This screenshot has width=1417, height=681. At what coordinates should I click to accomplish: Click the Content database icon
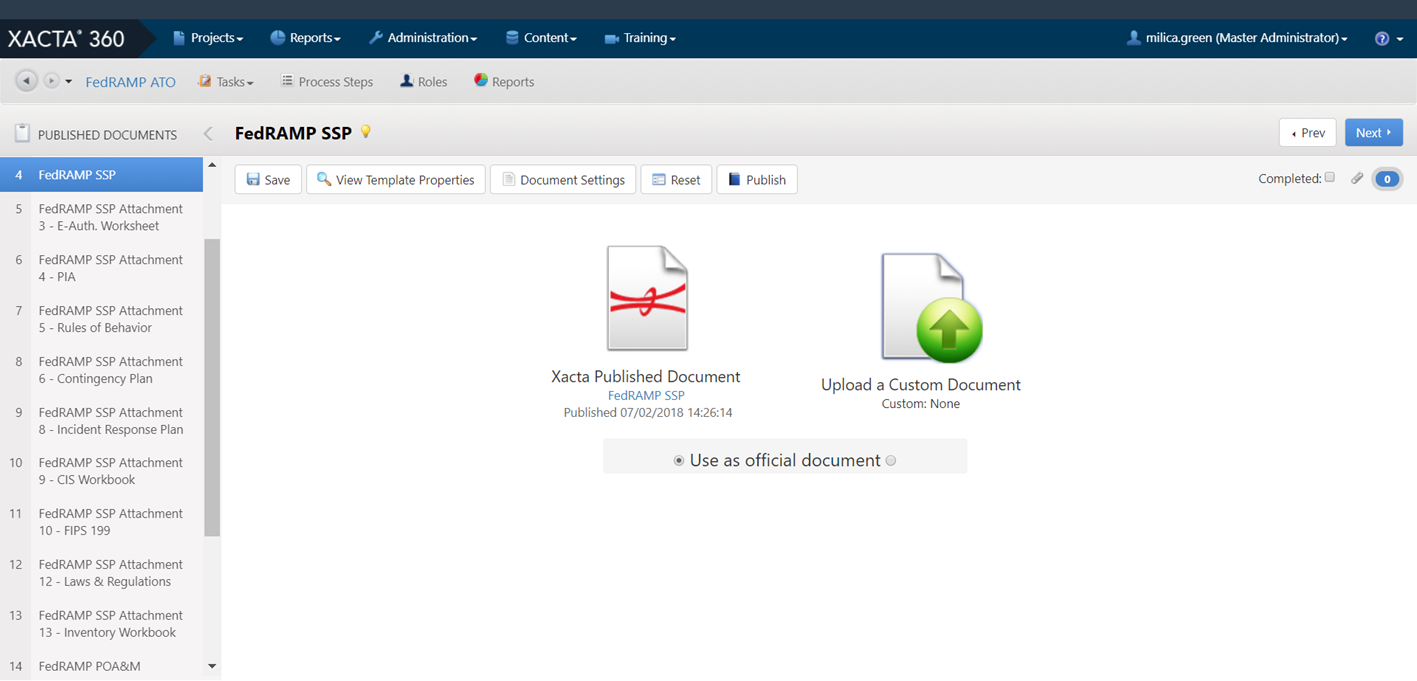pos(512,38)
